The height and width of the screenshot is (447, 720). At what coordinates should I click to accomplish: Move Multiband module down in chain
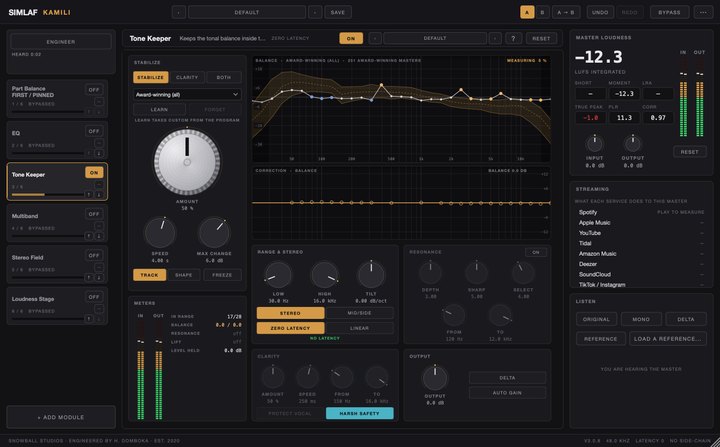click(99, 236)
